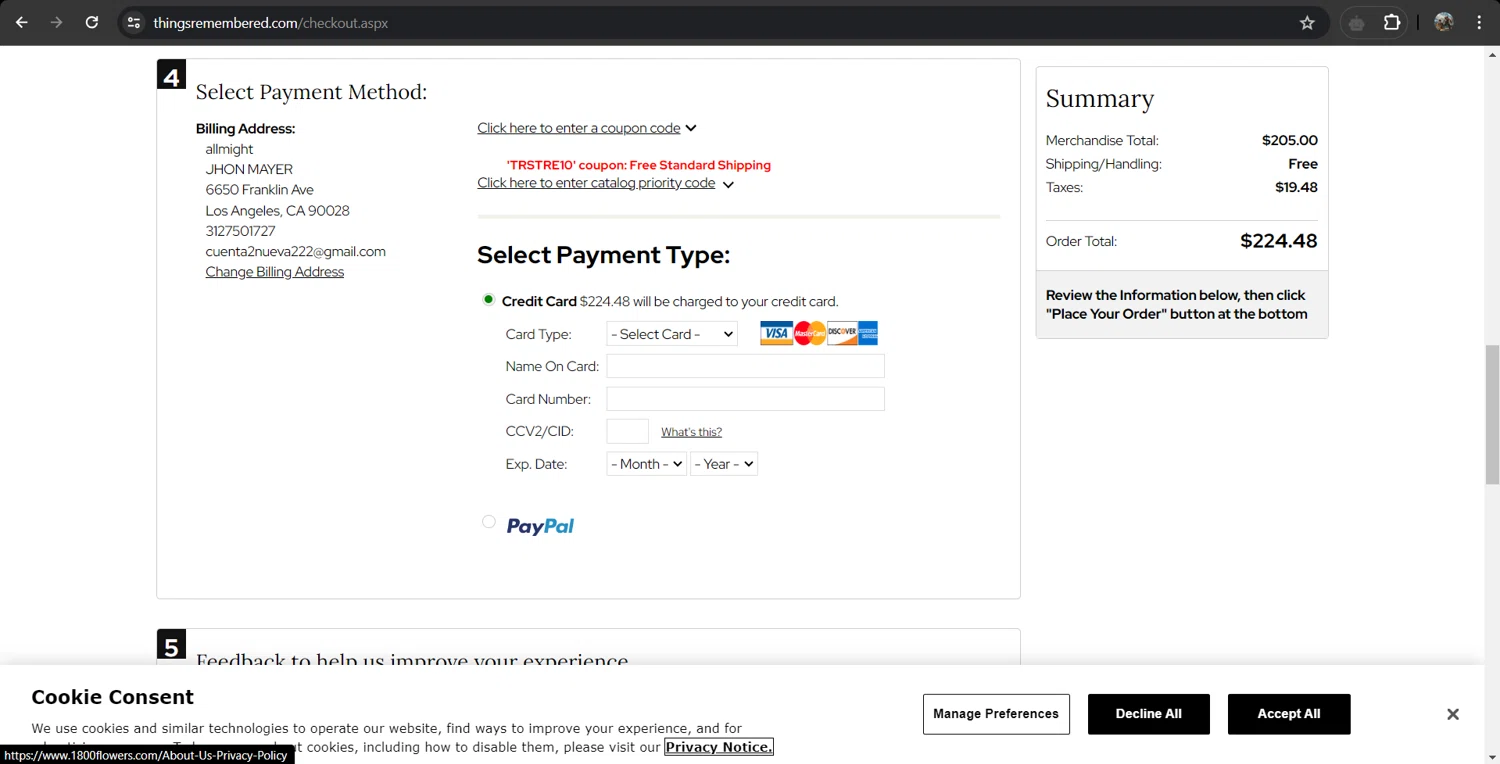
Task: Click the site information icon in address bar
Action: click(134, 23)
